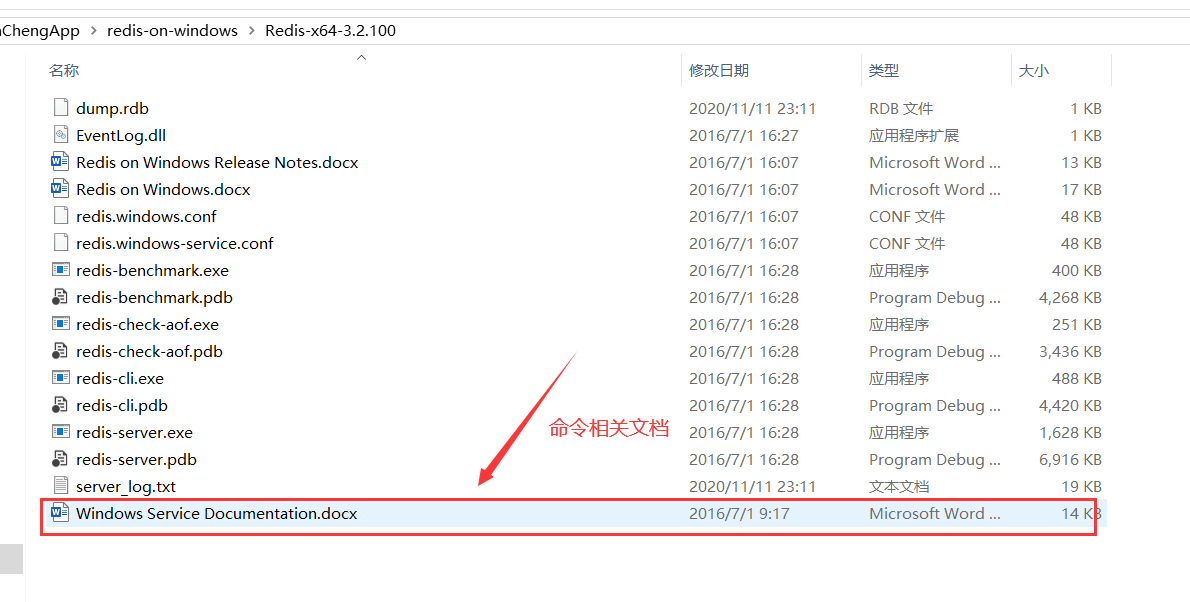Click the 19 KB size of server_log.txt
Viewport: 1190px width, 602px height.
tap(1081, 487)
